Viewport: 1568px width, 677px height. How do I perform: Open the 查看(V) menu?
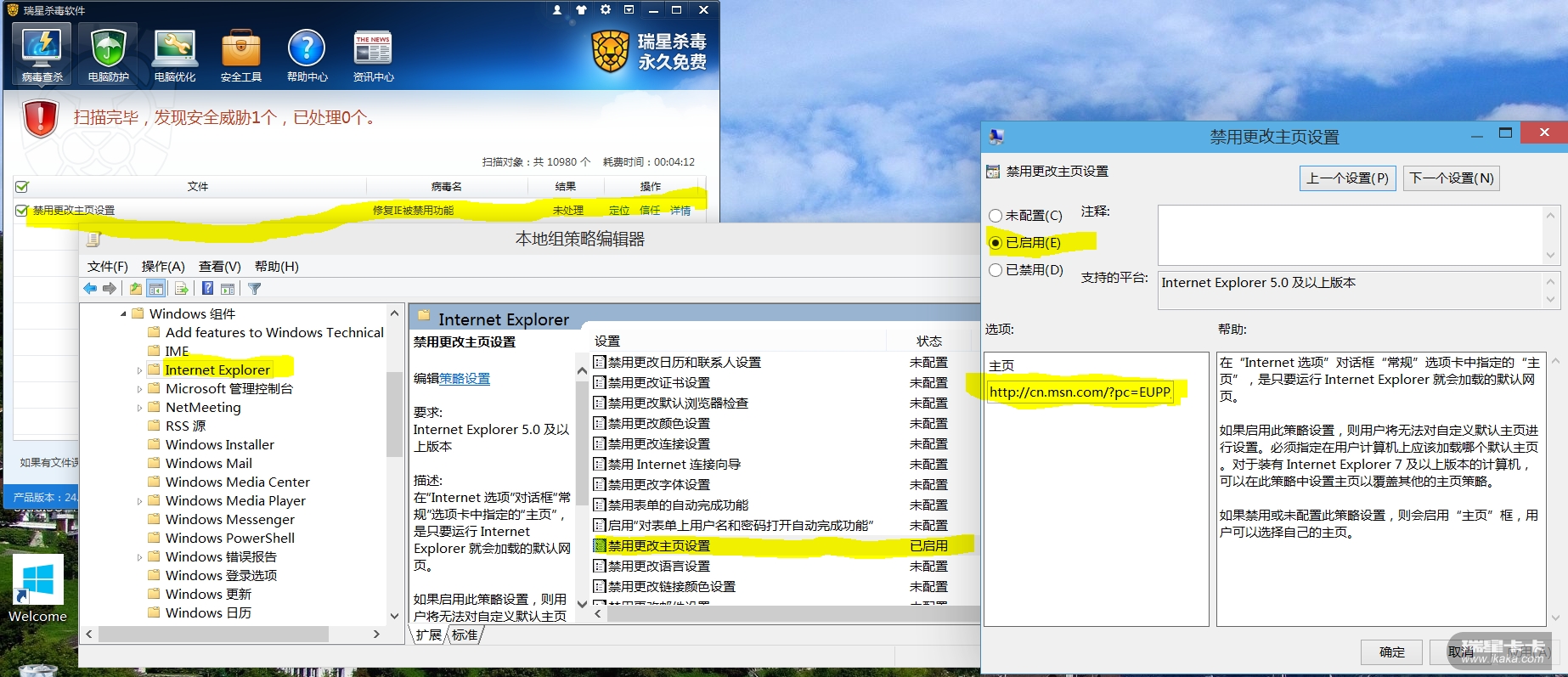(x=220, y=267)
